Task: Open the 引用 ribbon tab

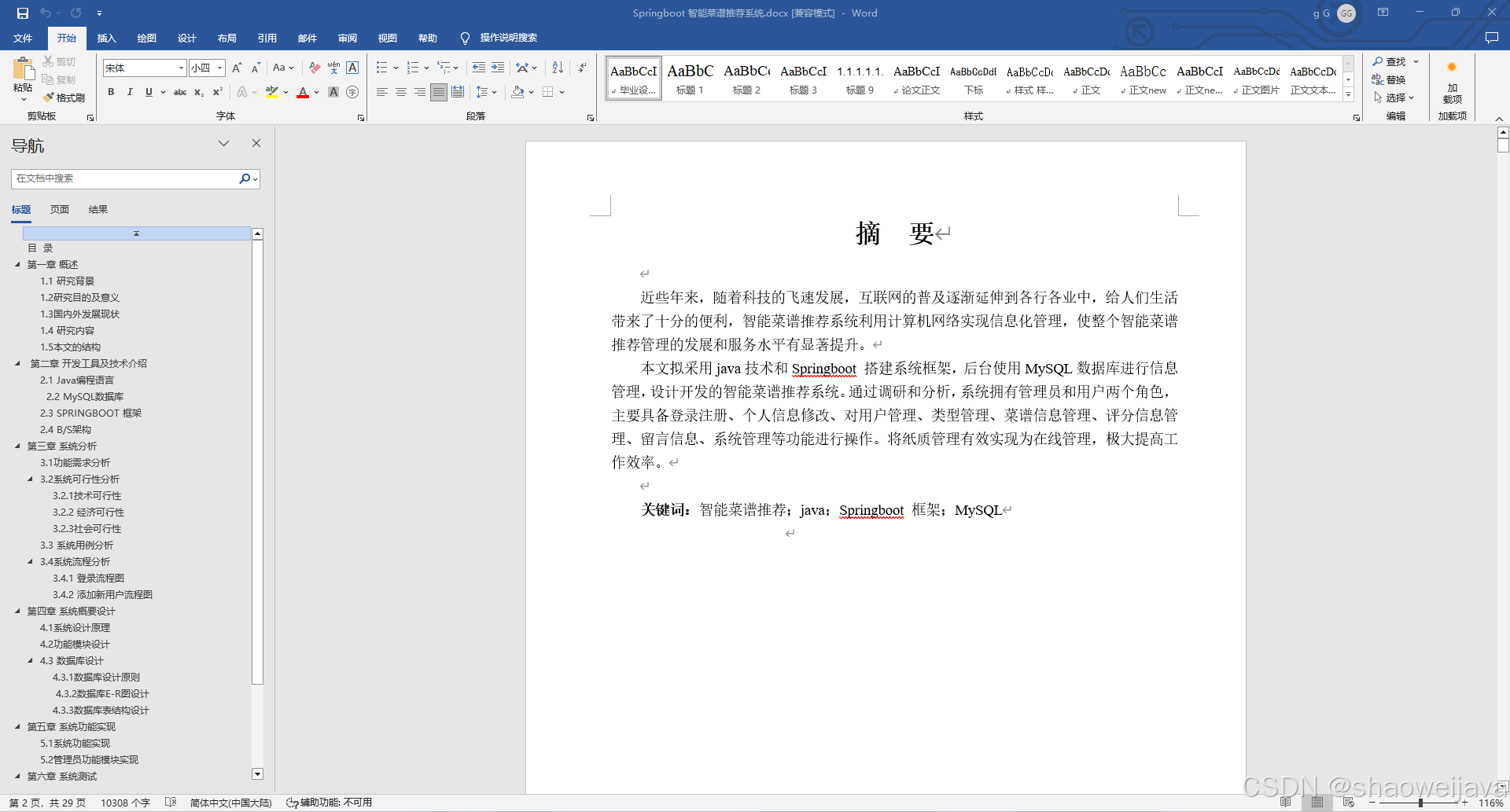Action: point(267,38)
